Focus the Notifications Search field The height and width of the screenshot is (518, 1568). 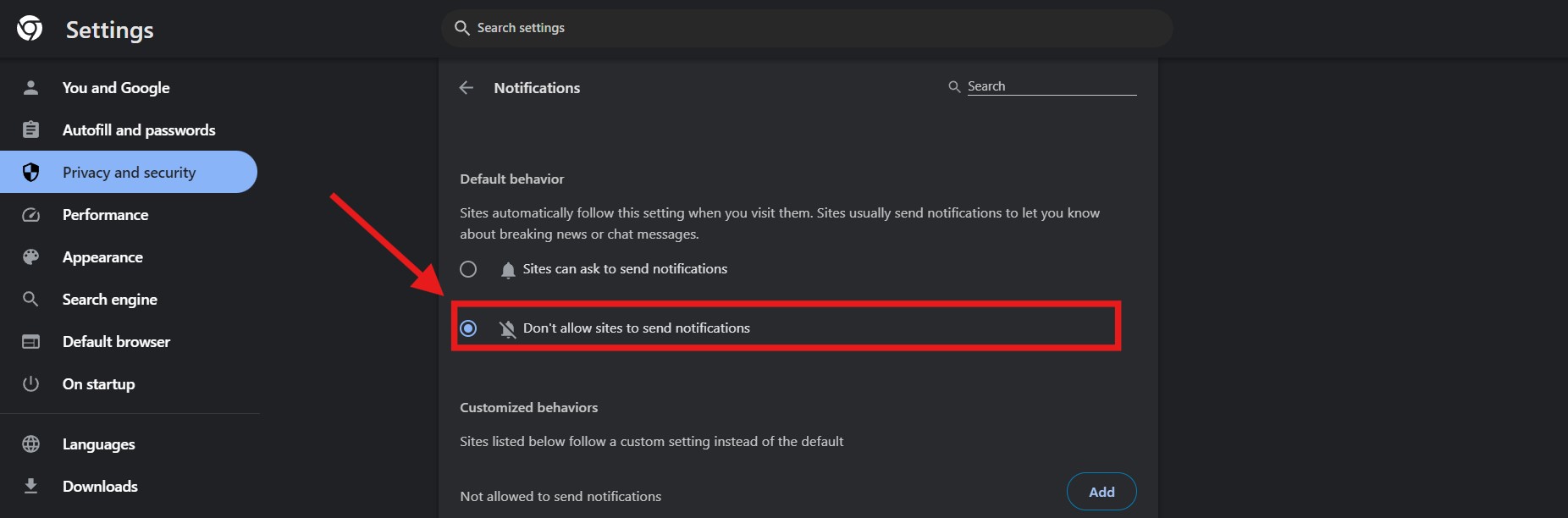[x=1051, y=86]
